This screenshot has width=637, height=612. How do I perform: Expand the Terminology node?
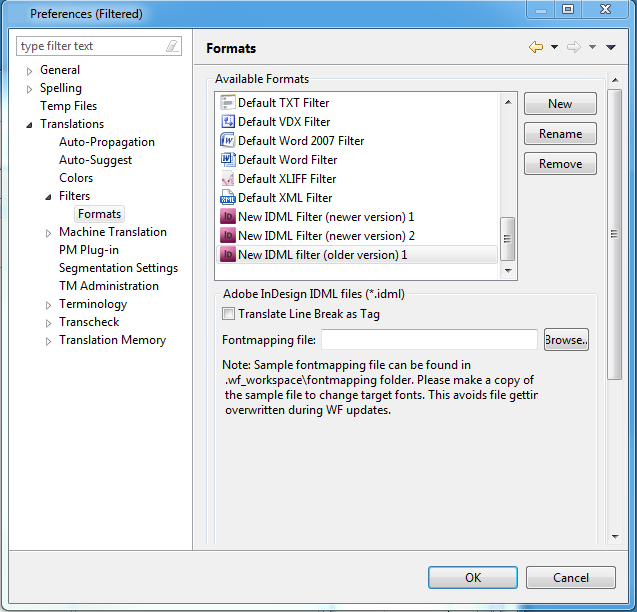(48, 305)
